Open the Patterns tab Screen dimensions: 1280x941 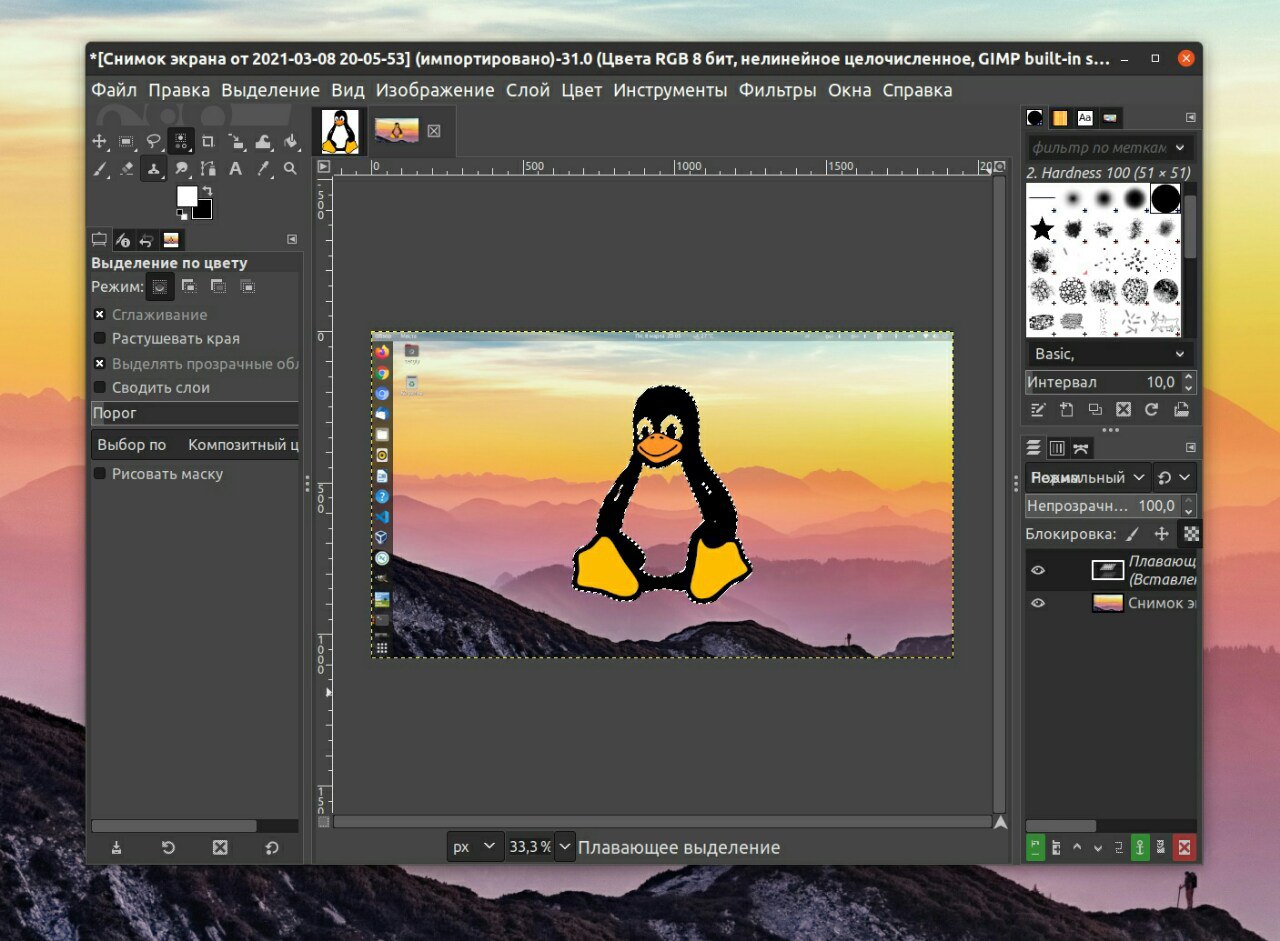click(1060, 118)
